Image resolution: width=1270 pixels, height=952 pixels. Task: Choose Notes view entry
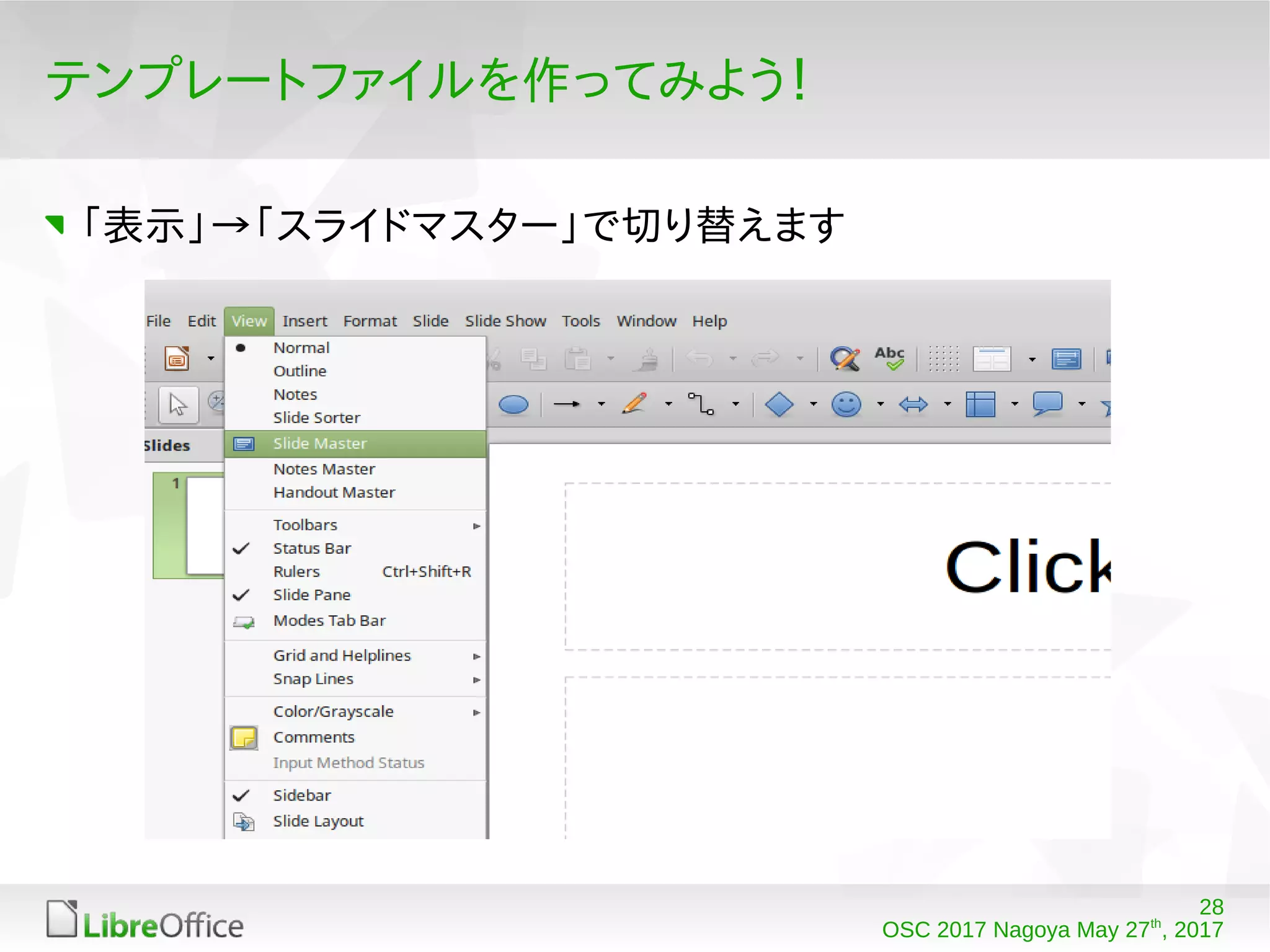click(355, 394)
